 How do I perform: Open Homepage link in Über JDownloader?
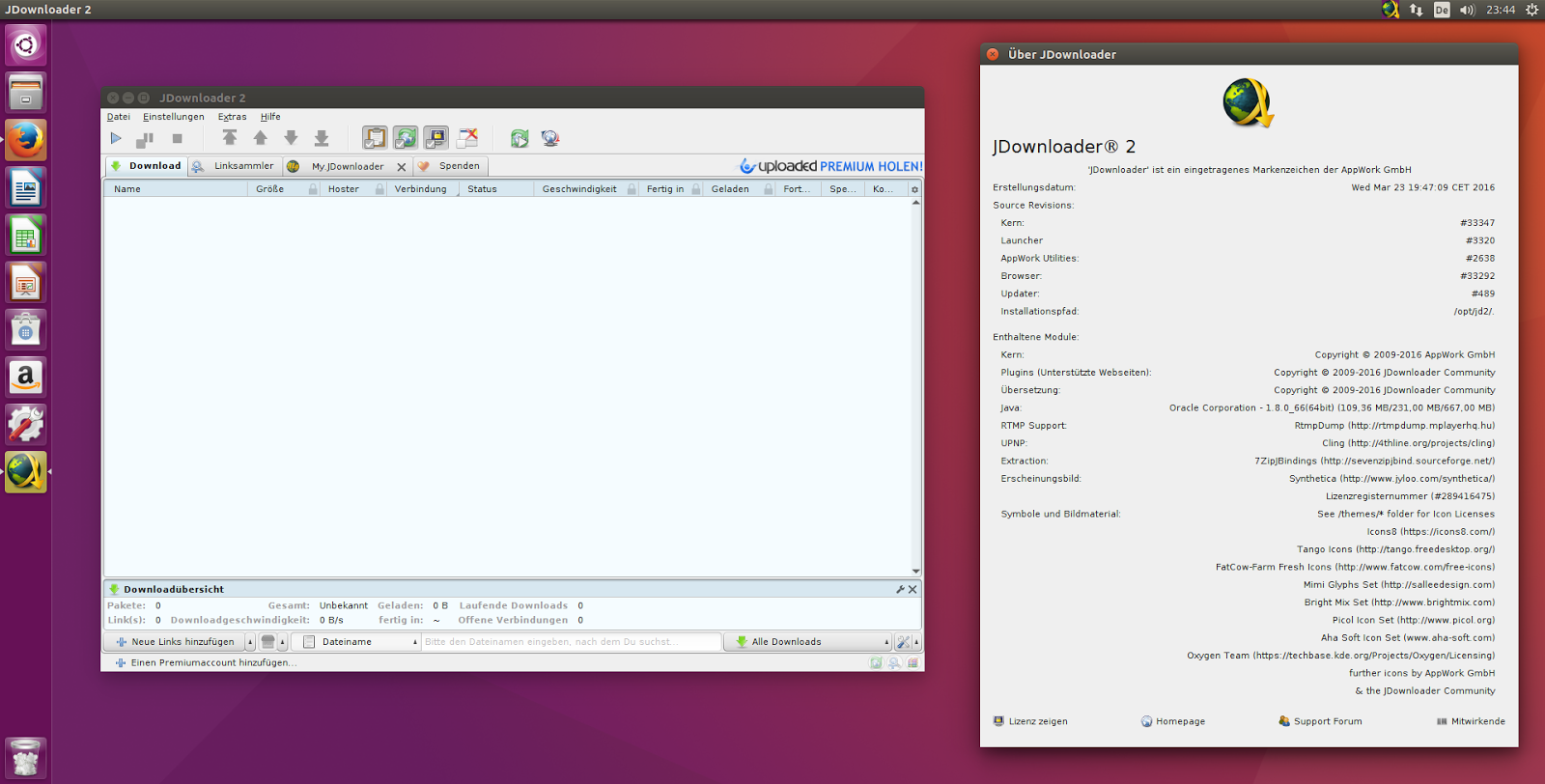tap(1173, 721)
